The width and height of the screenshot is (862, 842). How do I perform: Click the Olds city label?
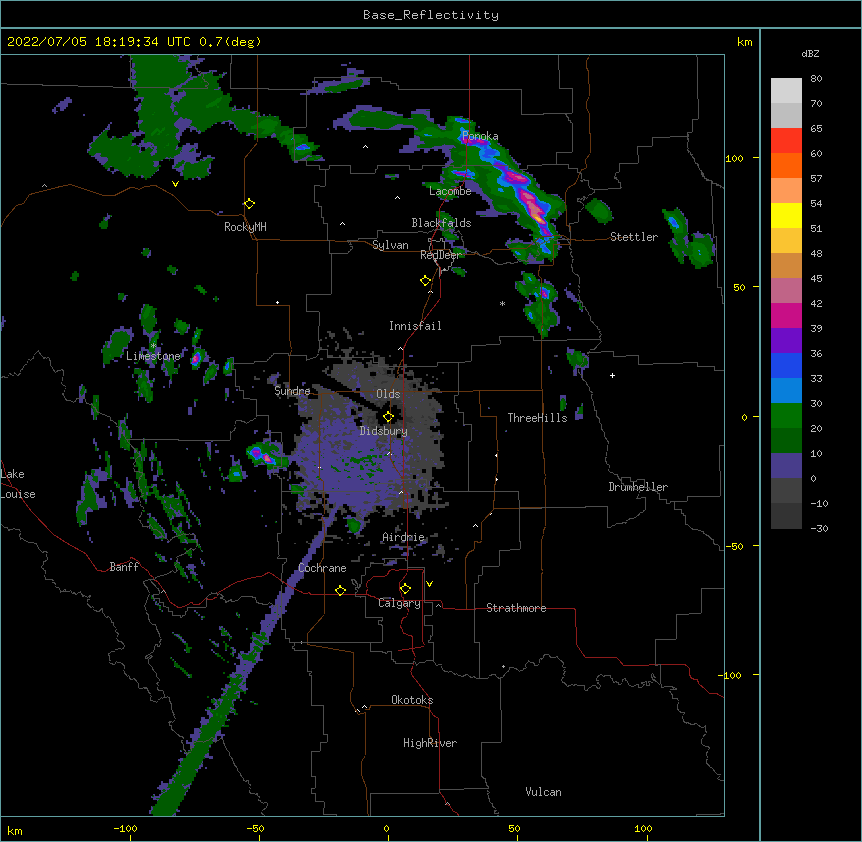(388, 394)
